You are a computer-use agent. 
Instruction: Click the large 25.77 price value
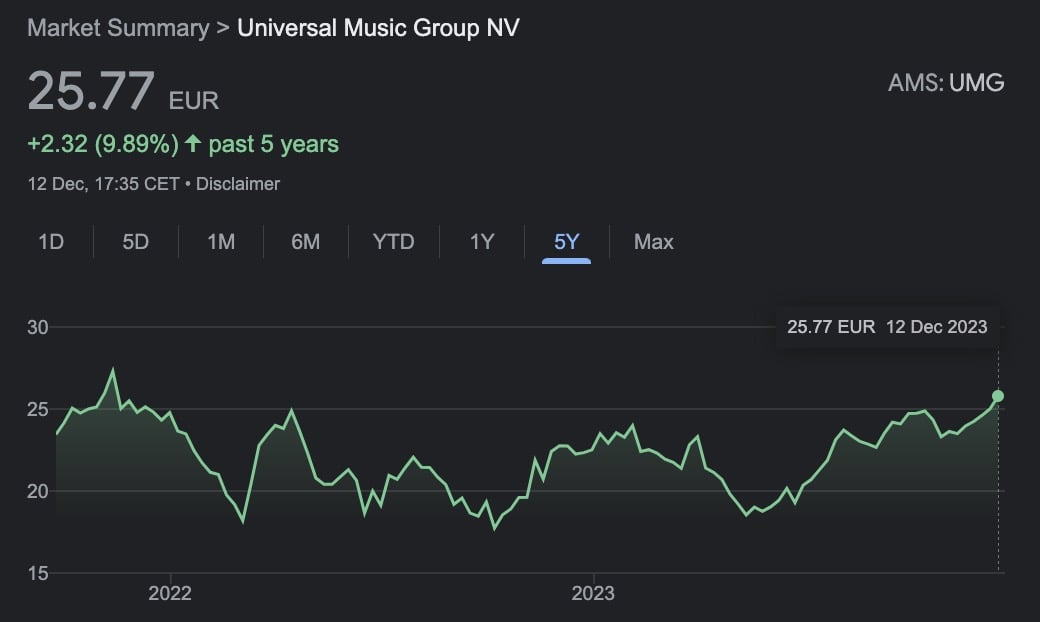[91, 92]
